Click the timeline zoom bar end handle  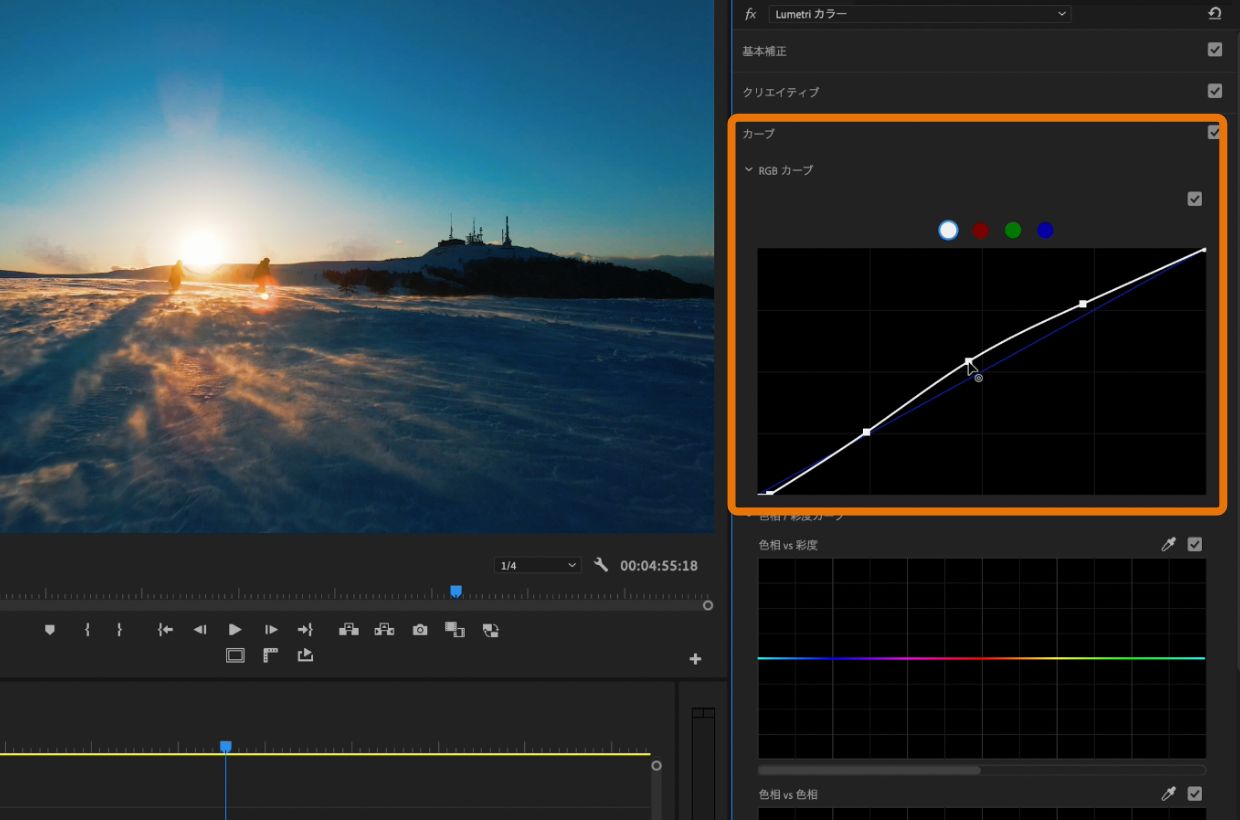(x=656, y=766)
